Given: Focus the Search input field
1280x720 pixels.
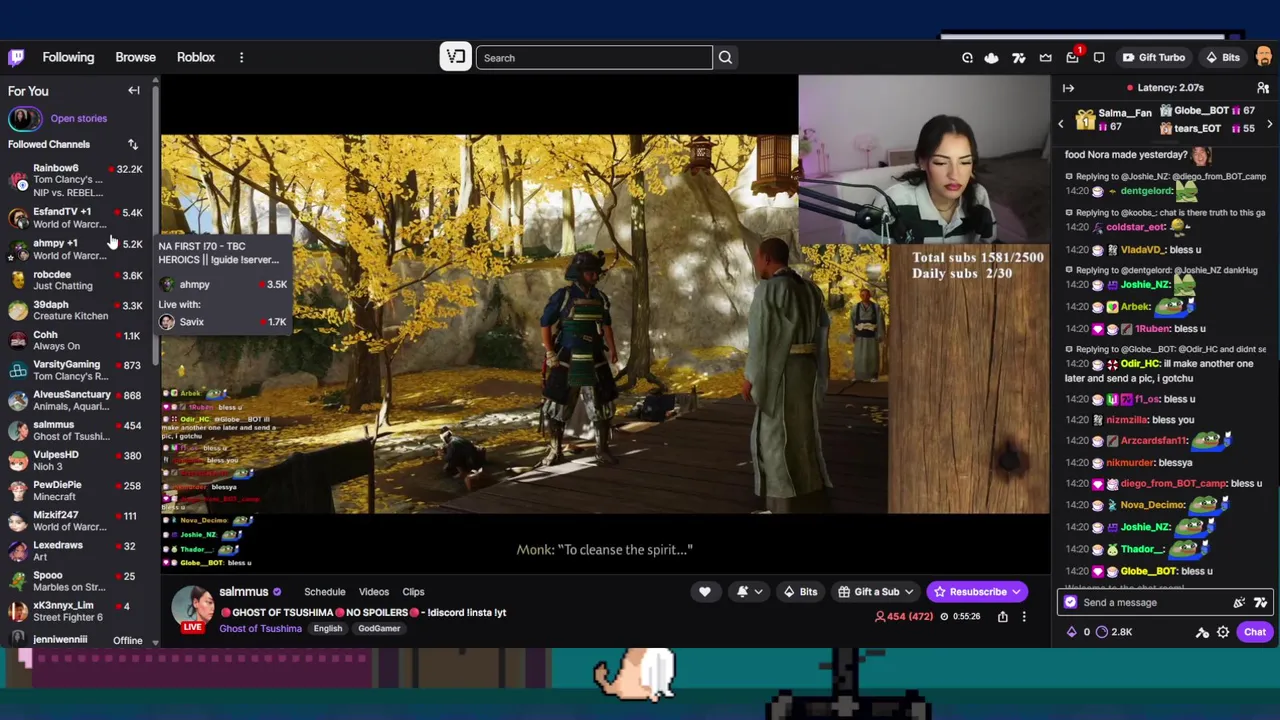Looking at the screenshot, I should coord(594,57).
